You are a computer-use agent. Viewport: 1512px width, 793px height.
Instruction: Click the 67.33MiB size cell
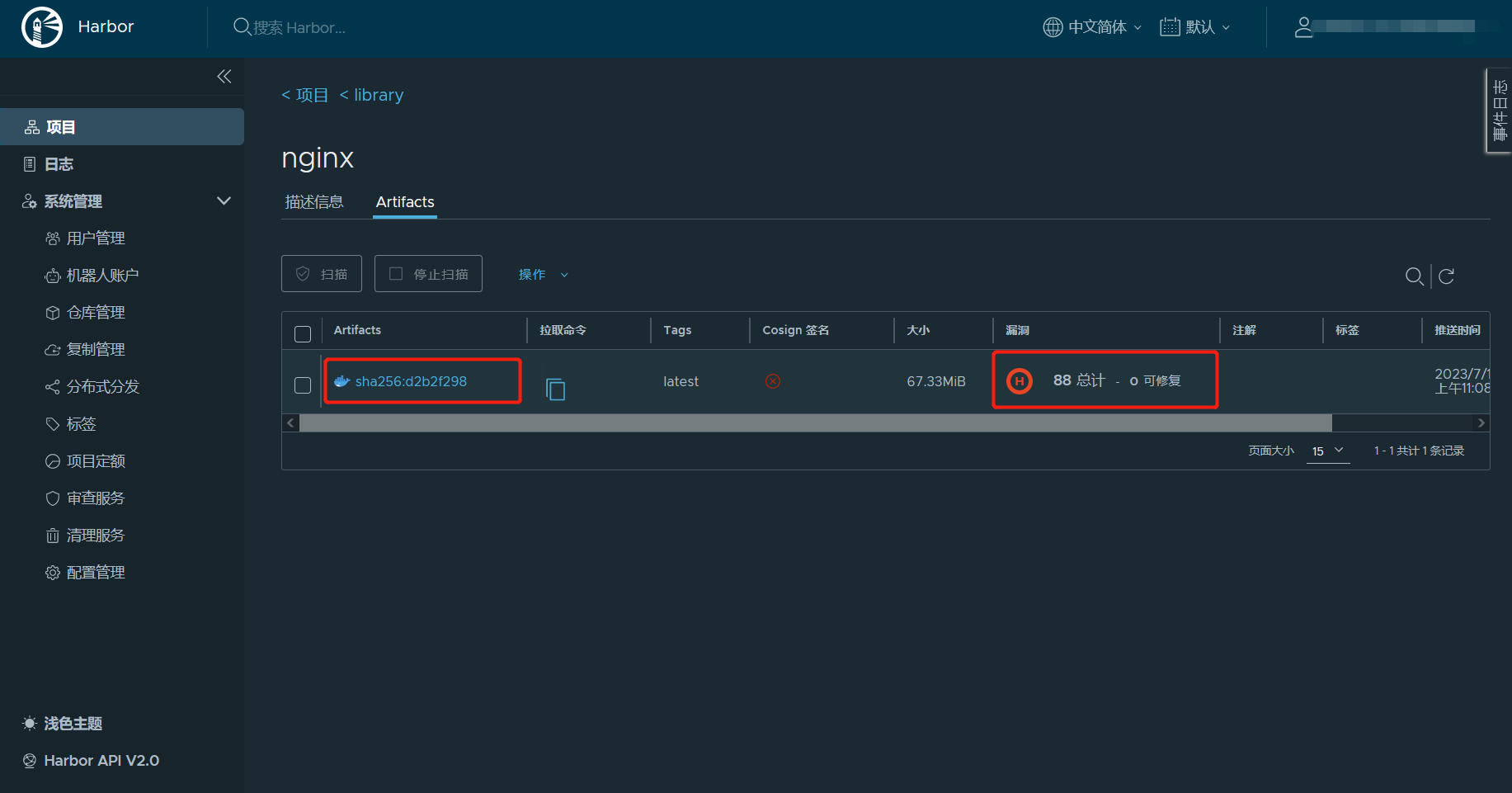pos(936,381)
